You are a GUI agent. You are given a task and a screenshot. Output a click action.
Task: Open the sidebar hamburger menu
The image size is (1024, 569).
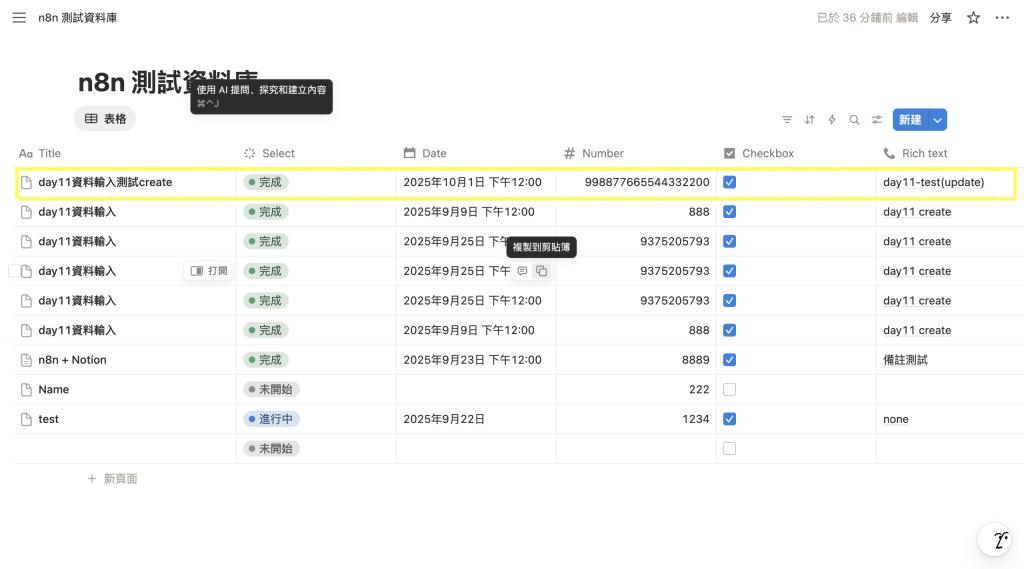pos(19,18)
